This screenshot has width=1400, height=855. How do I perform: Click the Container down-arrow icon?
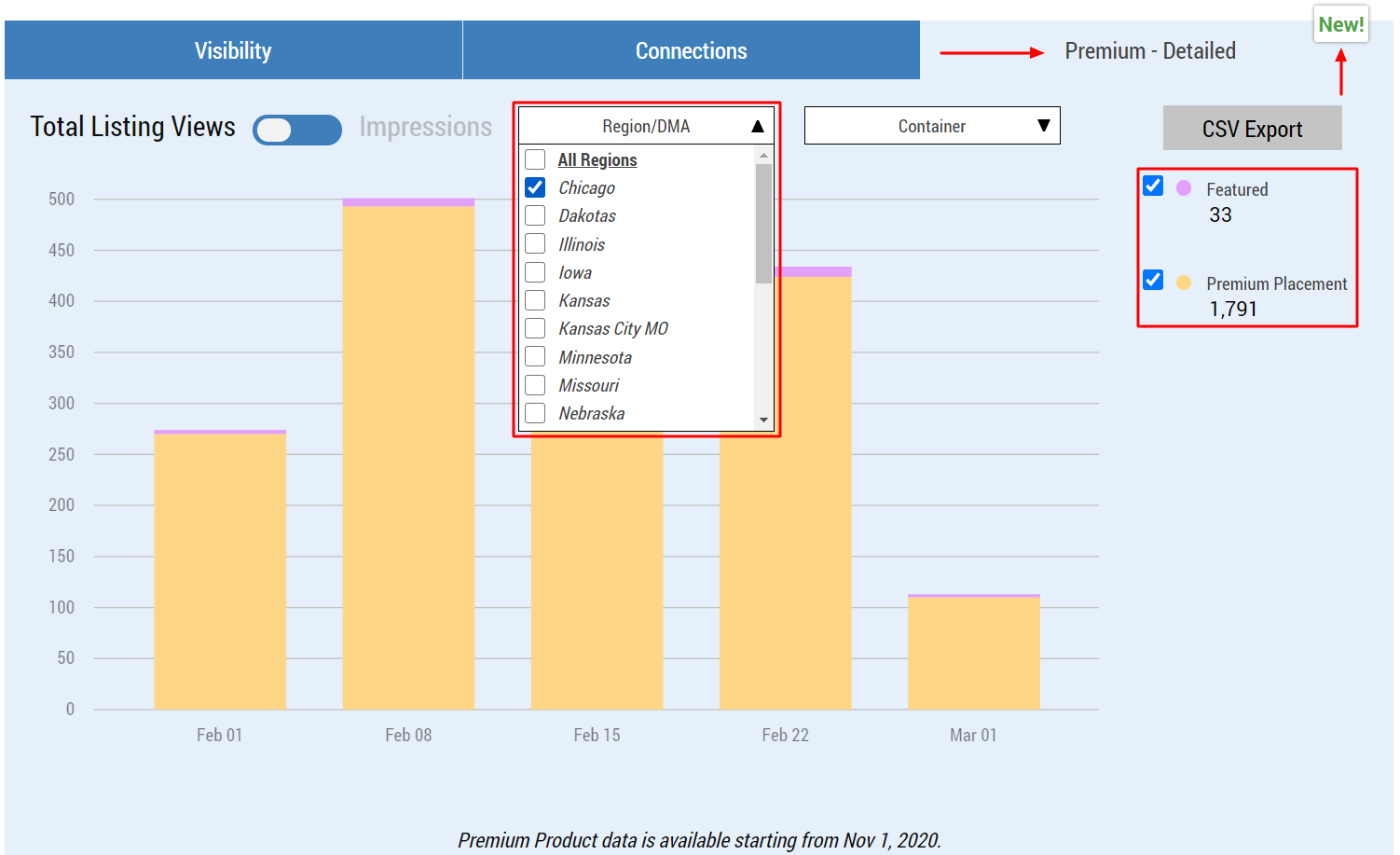[x=1044, y=126]
